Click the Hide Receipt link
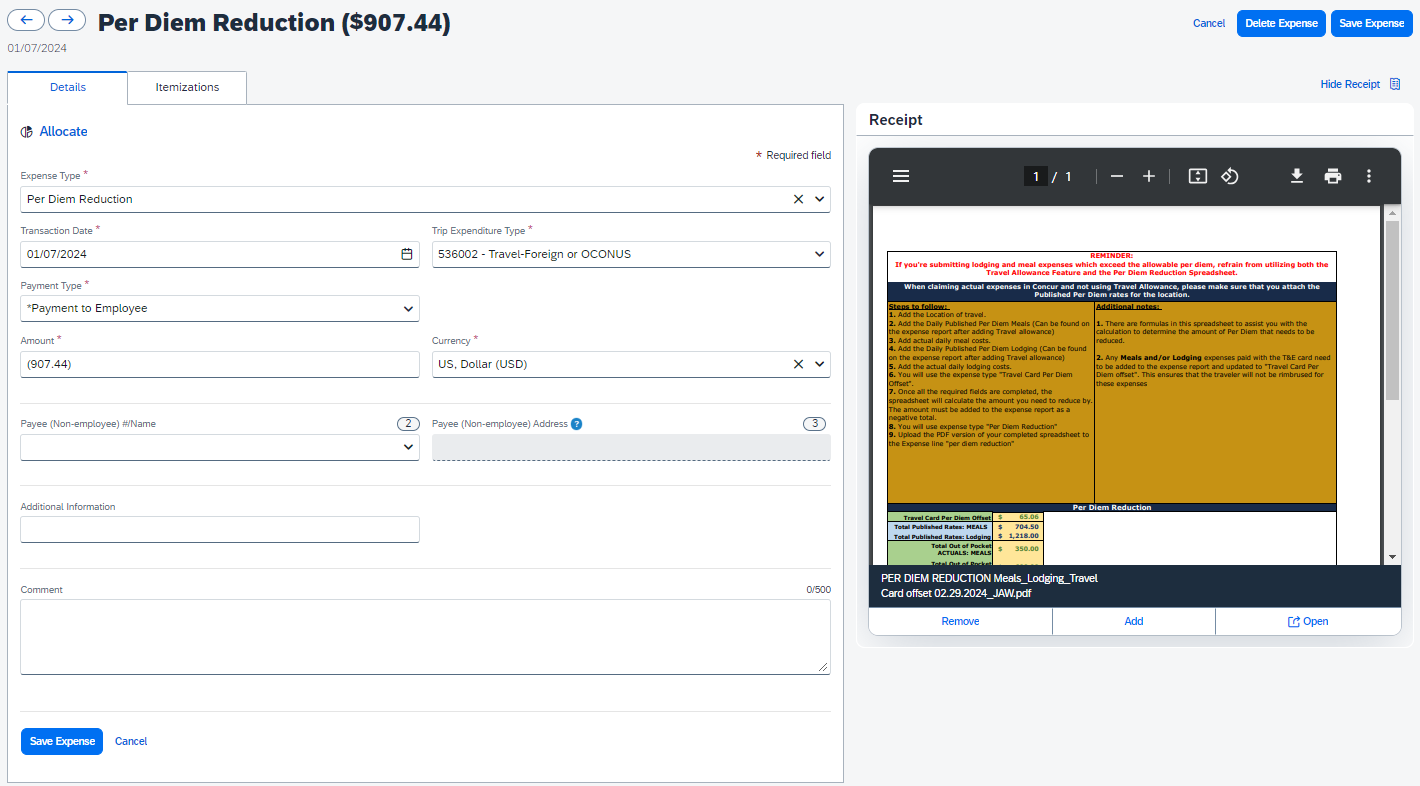The width and height of the screenshot is (1420, 786). 1349,84
